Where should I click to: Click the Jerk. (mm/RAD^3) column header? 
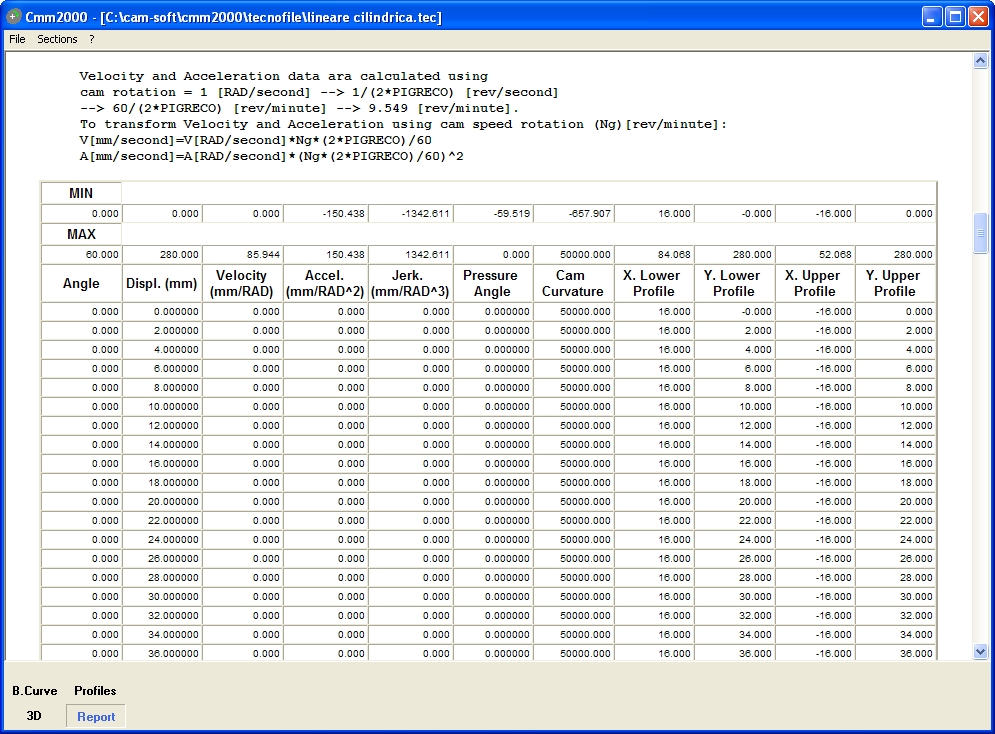[x=410, y=283]
